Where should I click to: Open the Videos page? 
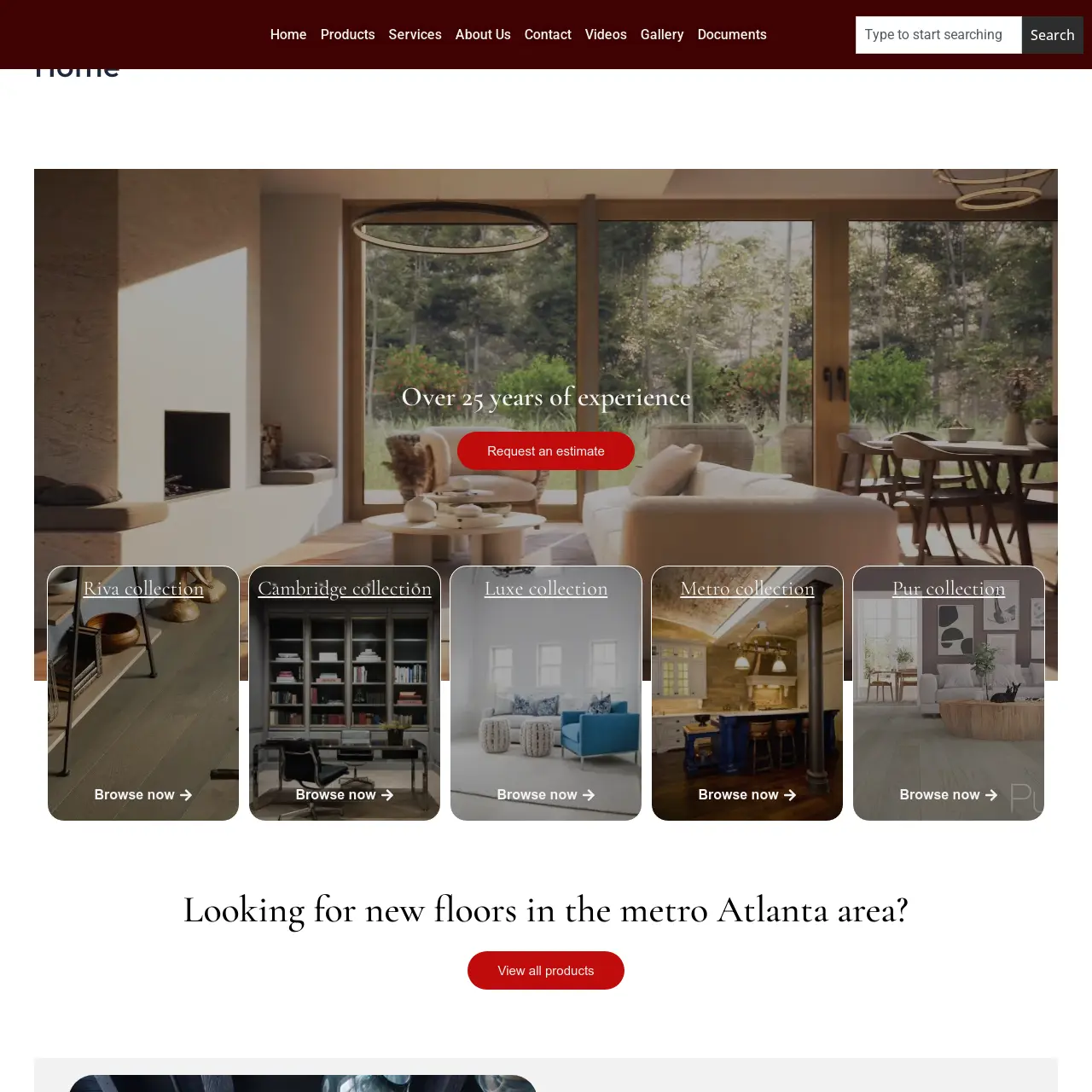point(606,35)
